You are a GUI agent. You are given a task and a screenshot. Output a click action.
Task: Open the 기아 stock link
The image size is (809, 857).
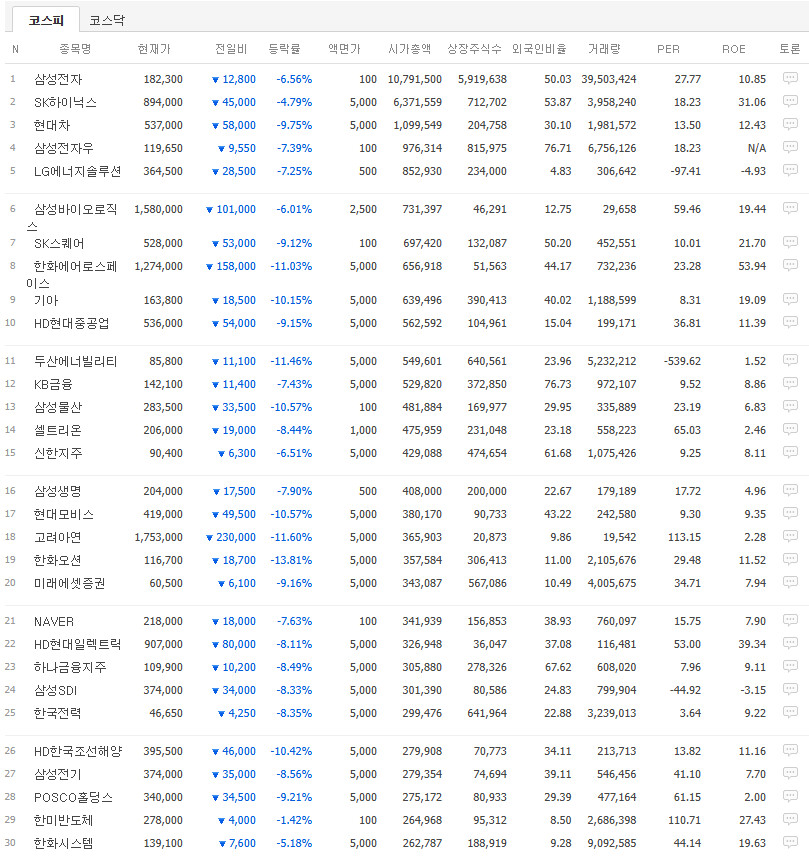click(x=46, y=300)
